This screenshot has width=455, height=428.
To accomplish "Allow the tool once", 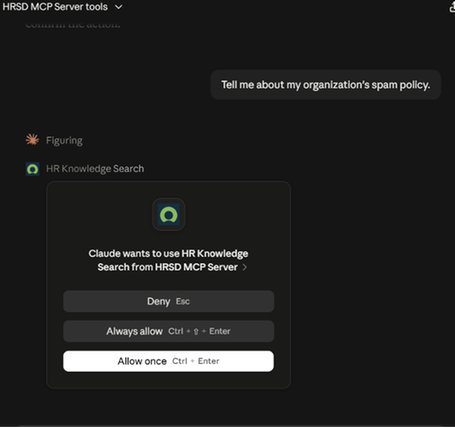I will point(169,361).
